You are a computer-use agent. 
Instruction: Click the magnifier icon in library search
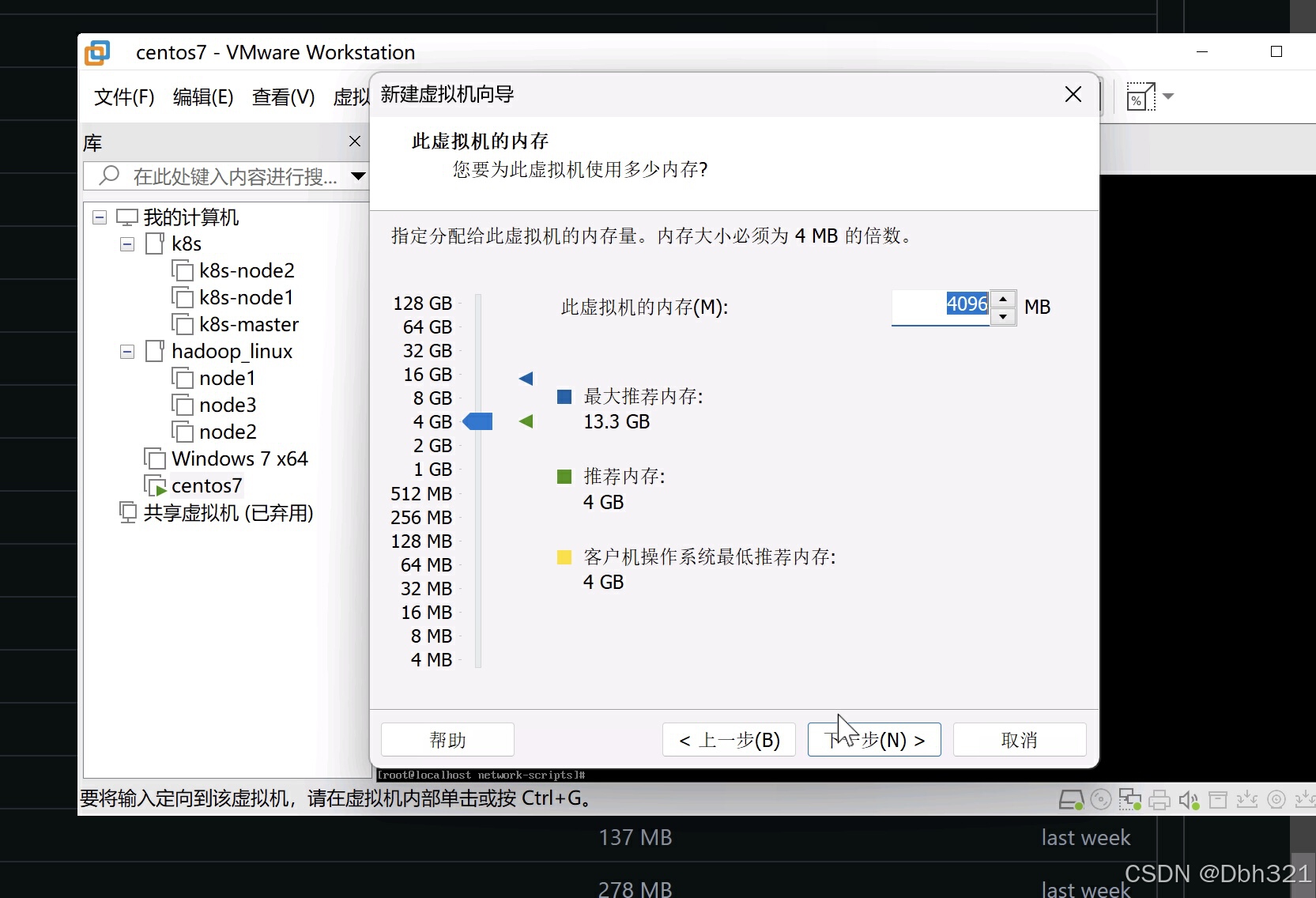point(109,175)
